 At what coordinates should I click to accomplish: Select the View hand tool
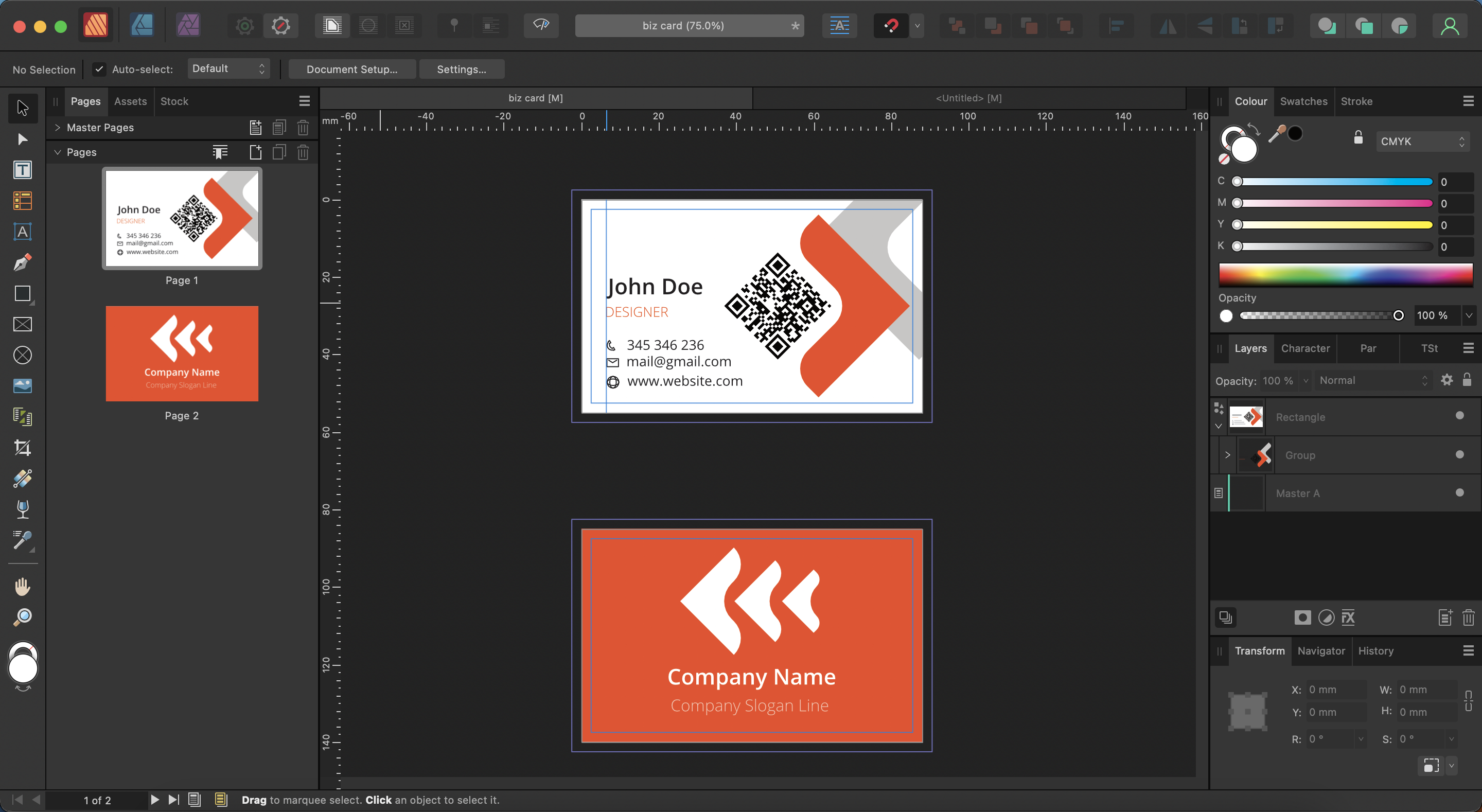tap(23, 587)
